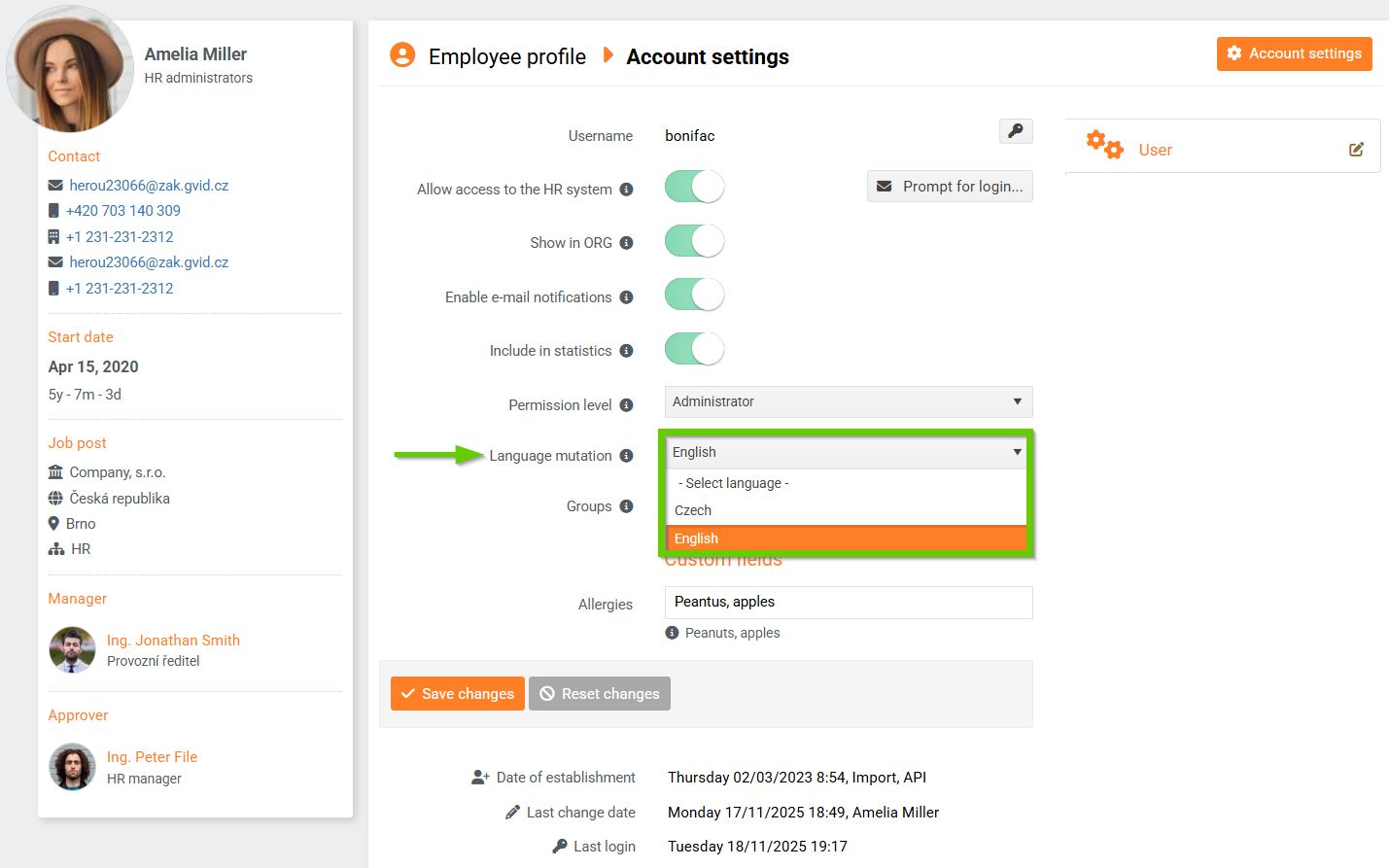Image resolution: width=1389 pixels, height=868 pixels.
Task: Click info icon next to Permission level
Action: point(627,404)
